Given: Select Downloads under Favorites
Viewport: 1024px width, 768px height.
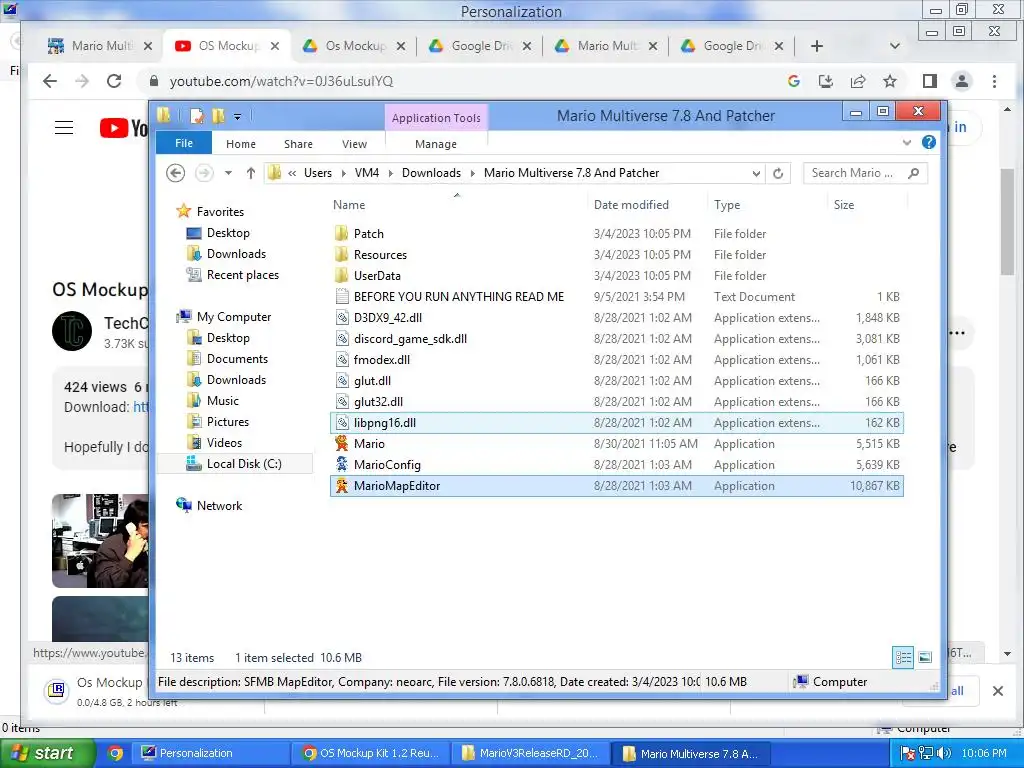Looking at the screenshot, I should [236, 253].
